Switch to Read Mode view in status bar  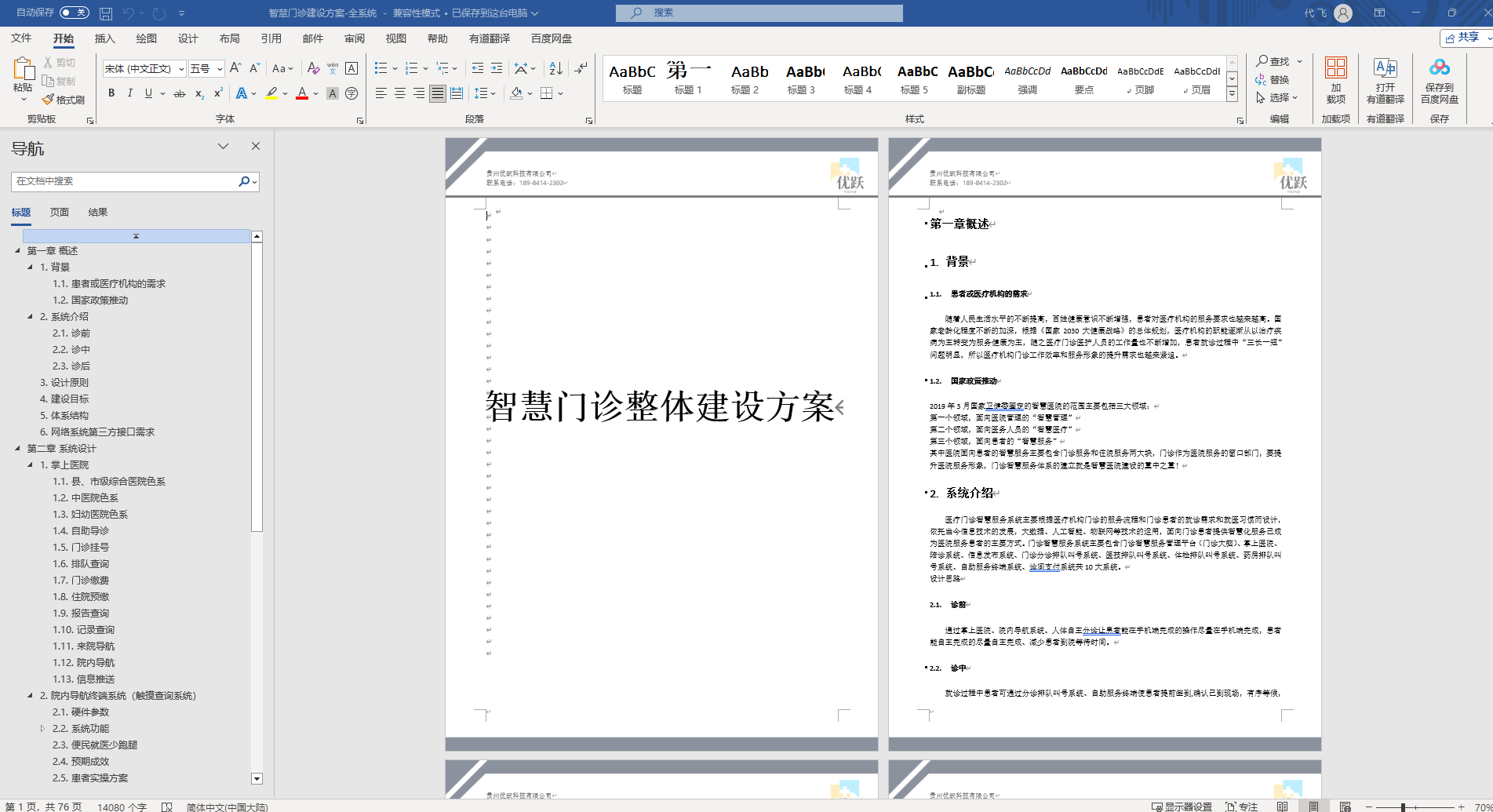click(1282, 807)
